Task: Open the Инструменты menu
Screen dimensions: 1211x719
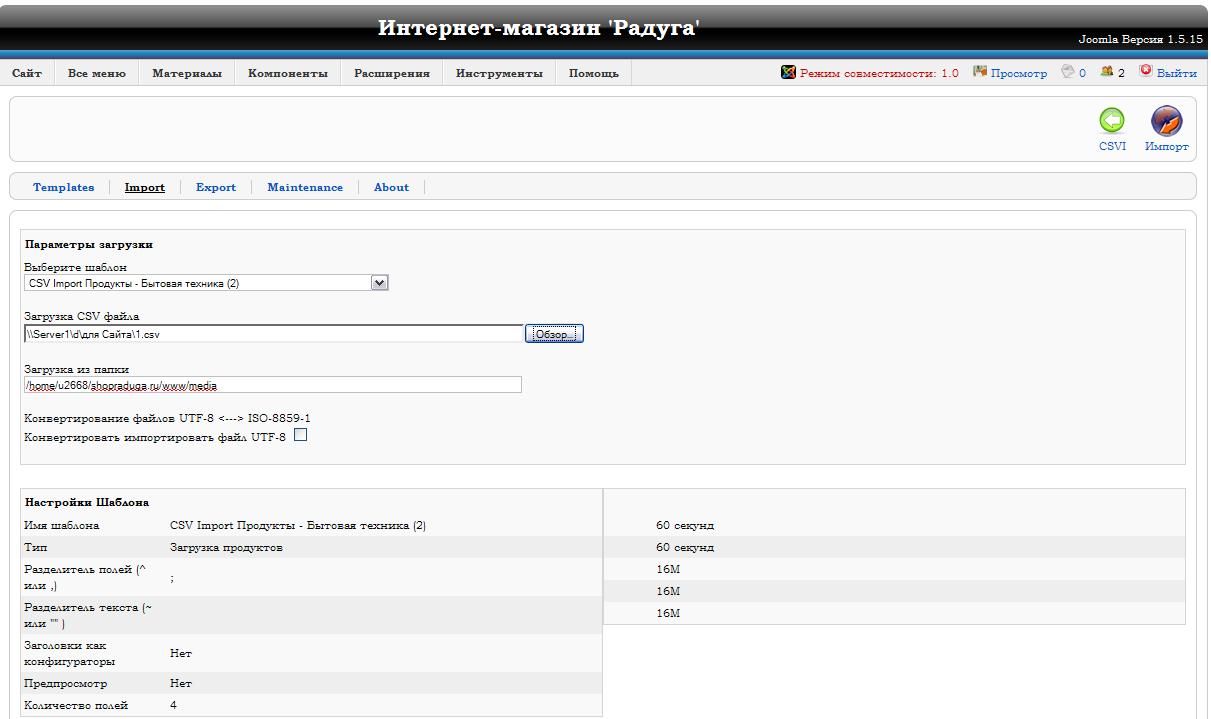Action: coord(500,74)
